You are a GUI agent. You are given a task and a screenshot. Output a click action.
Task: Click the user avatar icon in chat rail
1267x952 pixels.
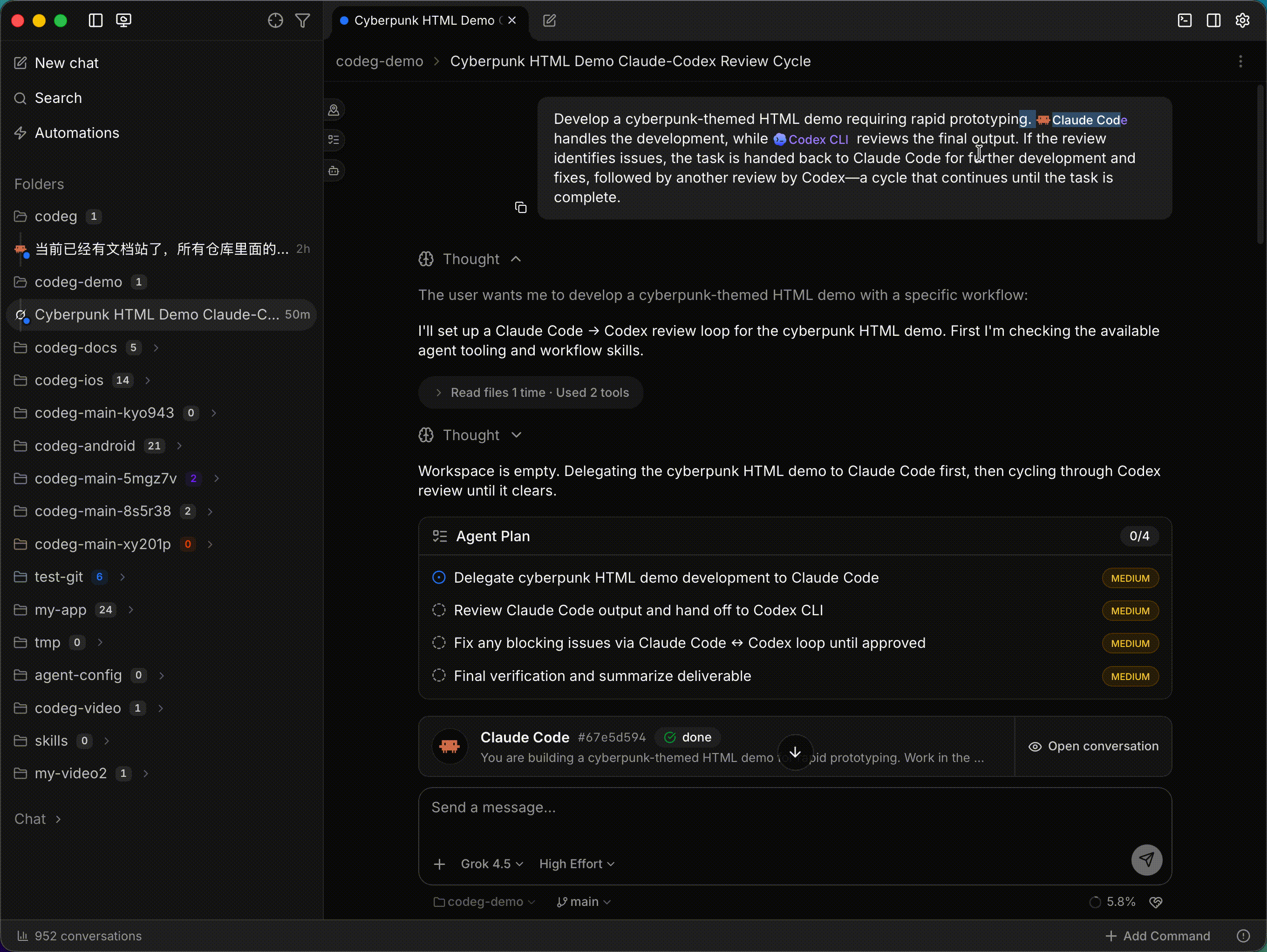(x=334, y=110)
